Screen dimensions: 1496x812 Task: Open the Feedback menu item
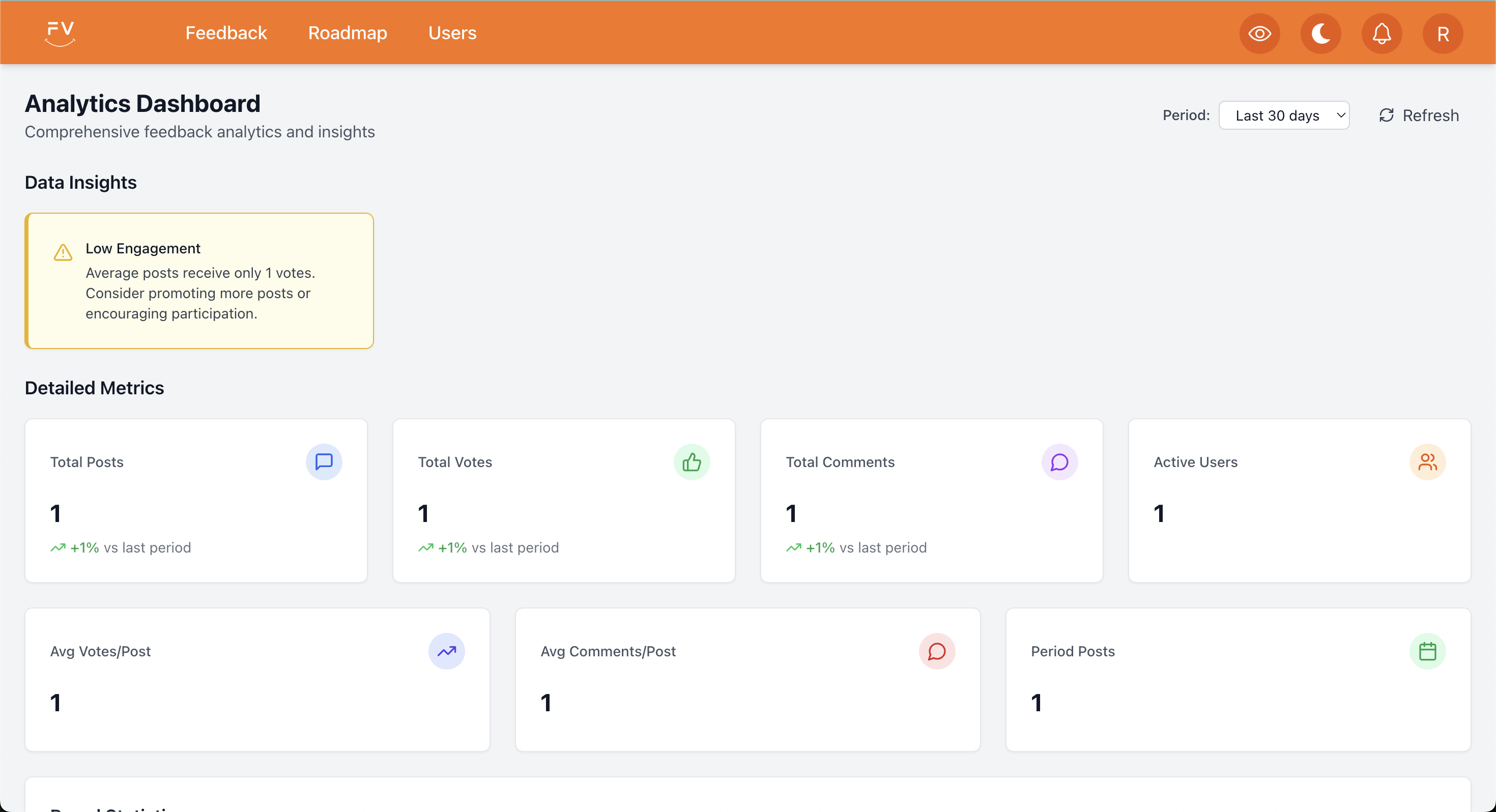(x=226, y=33)
